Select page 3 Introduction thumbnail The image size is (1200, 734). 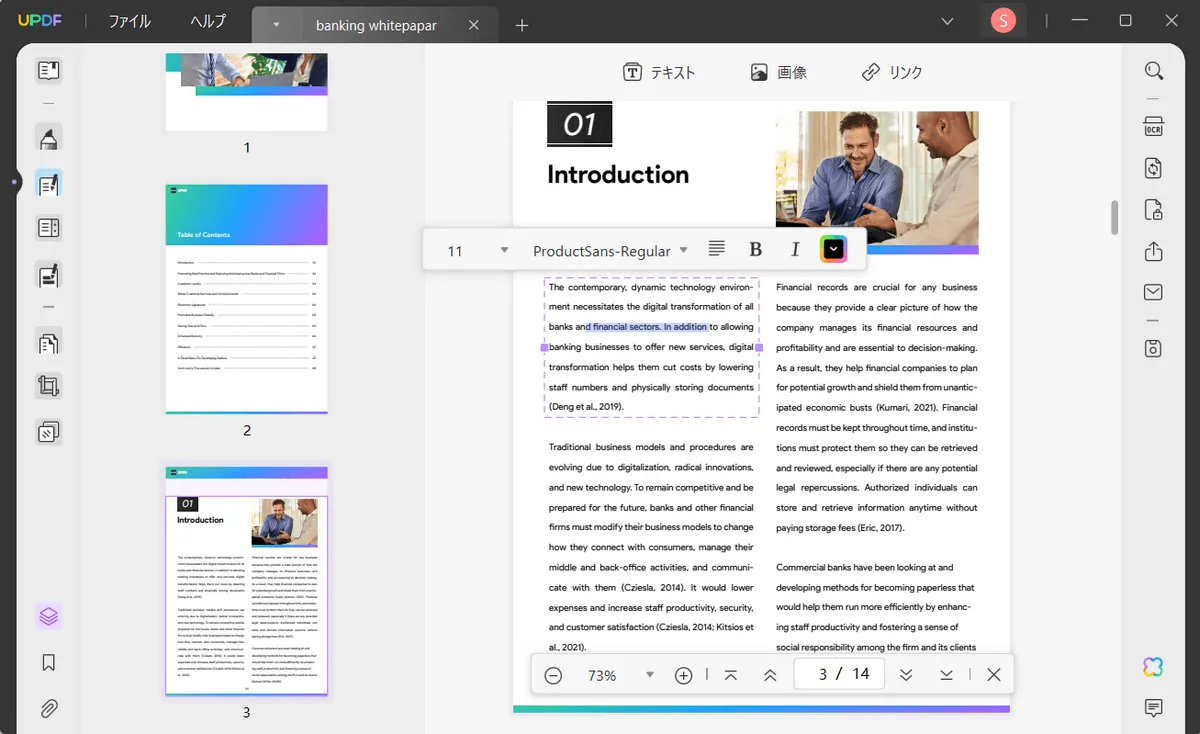[247, 581]
